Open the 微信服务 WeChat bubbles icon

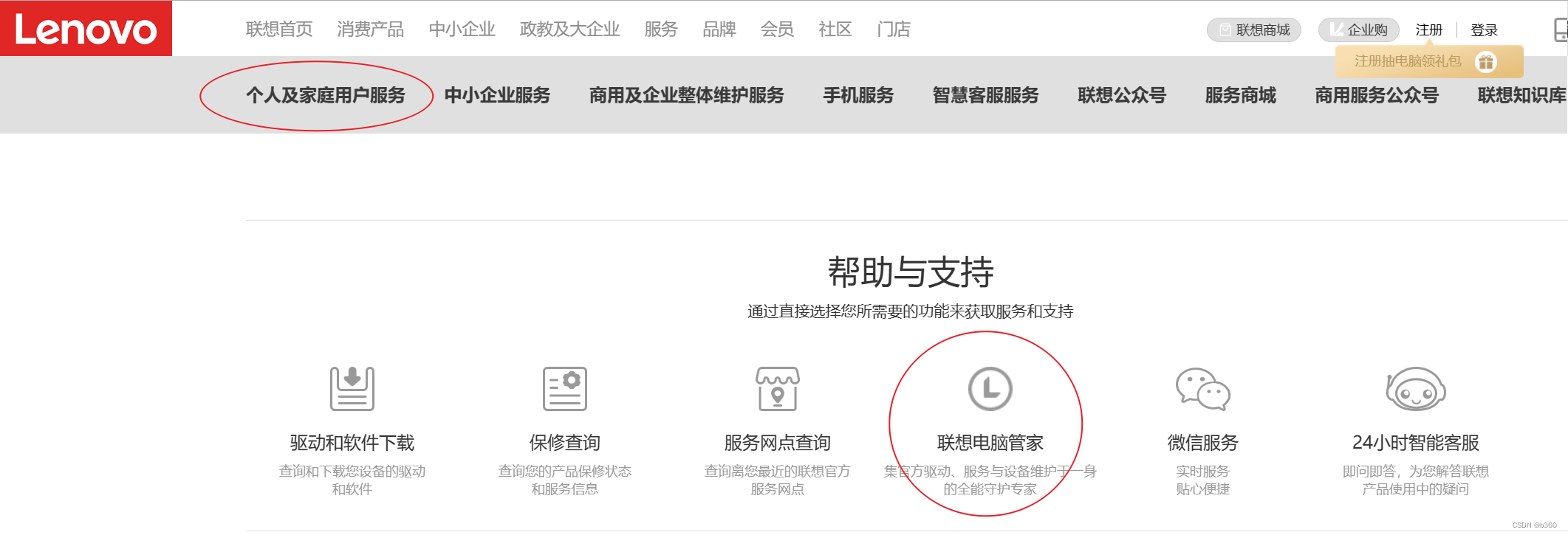click(1203, 388)
